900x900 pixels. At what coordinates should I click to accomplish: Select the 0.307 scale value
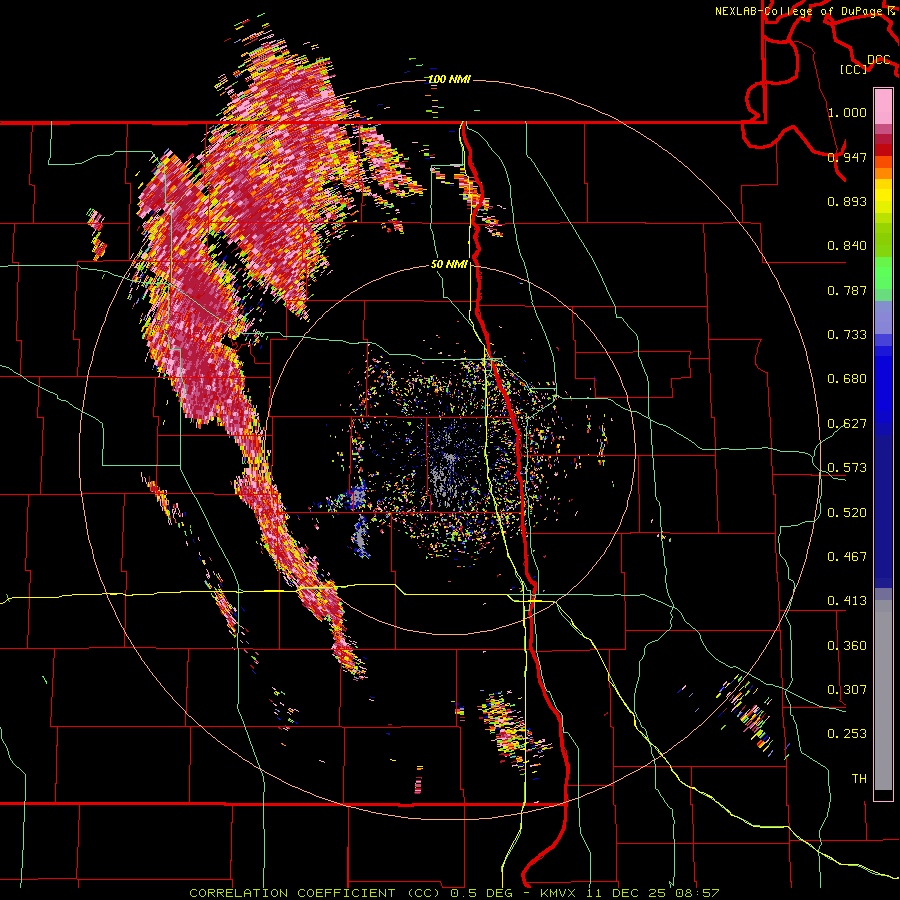tap(847, 690)
